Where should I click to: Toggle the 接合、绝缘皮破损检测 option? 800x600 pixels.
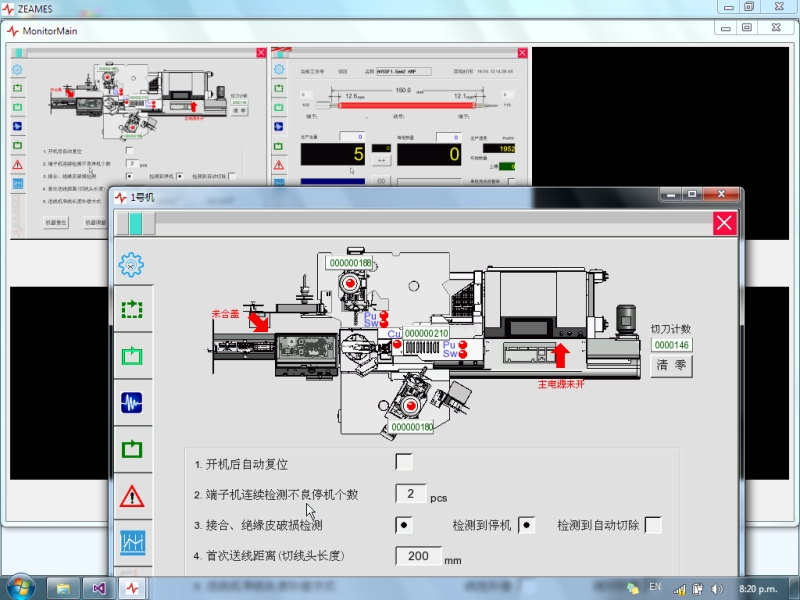(x=404, y=525)
